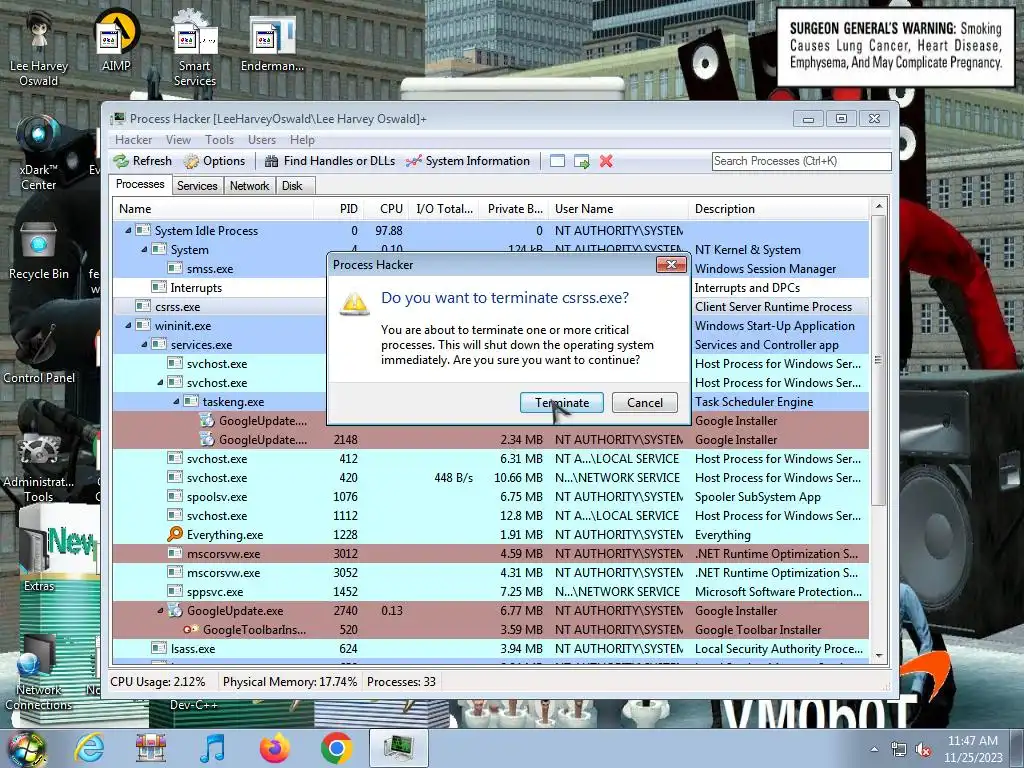
Task: Open the AIMP desktop shortcut
Action: [x=116, y=40]
